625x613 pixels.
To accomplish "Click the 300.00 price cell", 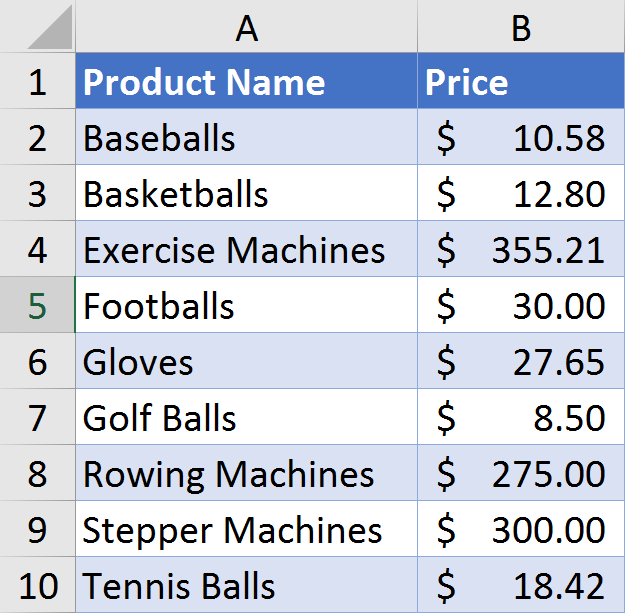I will (x=520, y=530).
